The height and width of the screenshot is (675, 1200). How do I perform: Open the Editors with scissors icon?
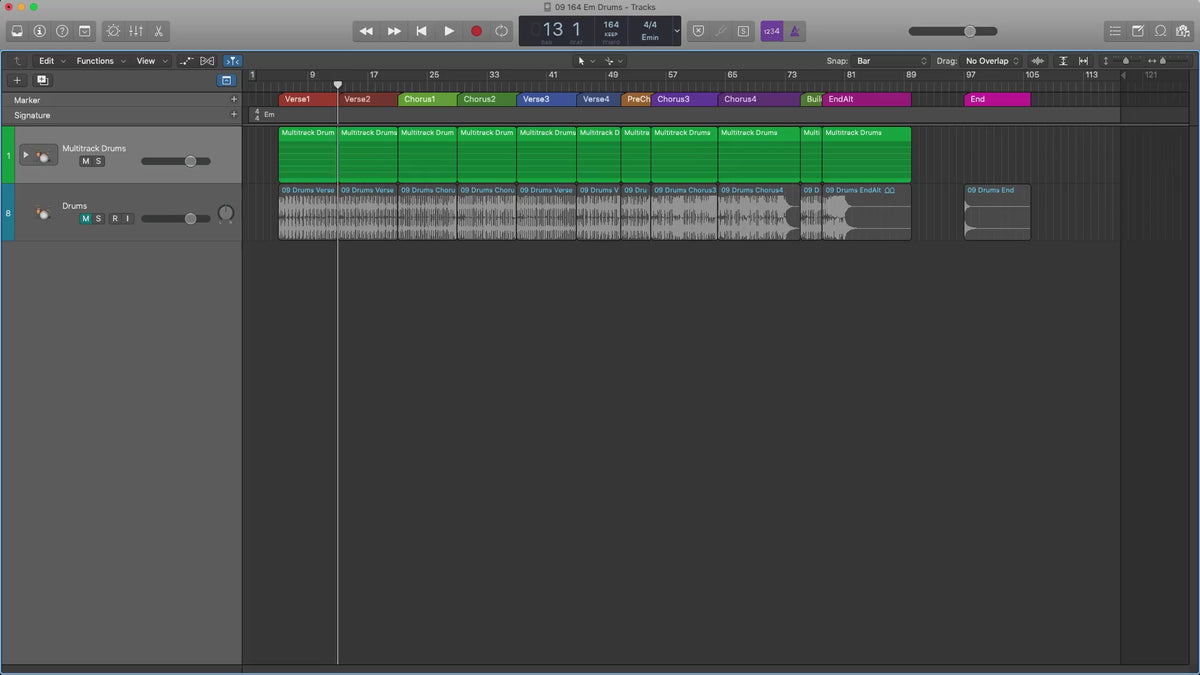click(159, 31)
